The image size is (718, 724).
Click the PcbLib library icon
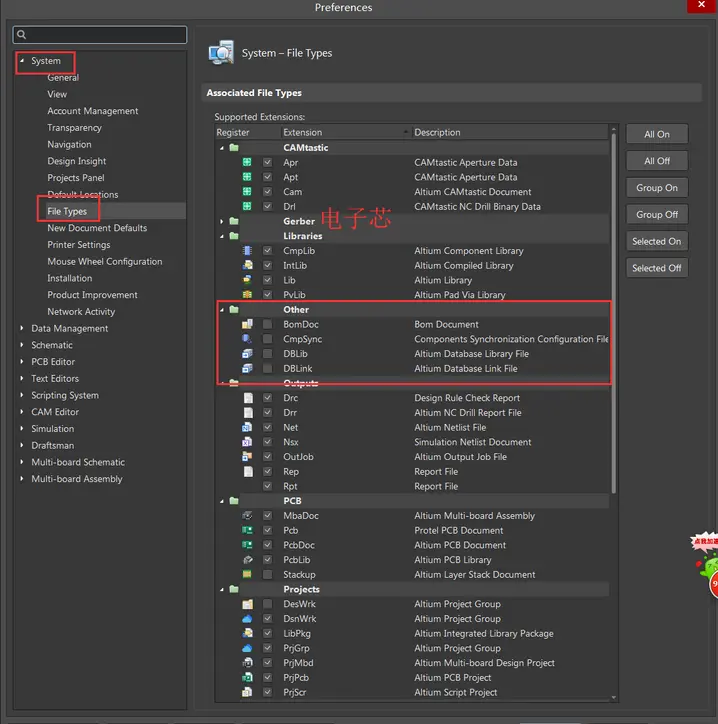click(247, 560)
